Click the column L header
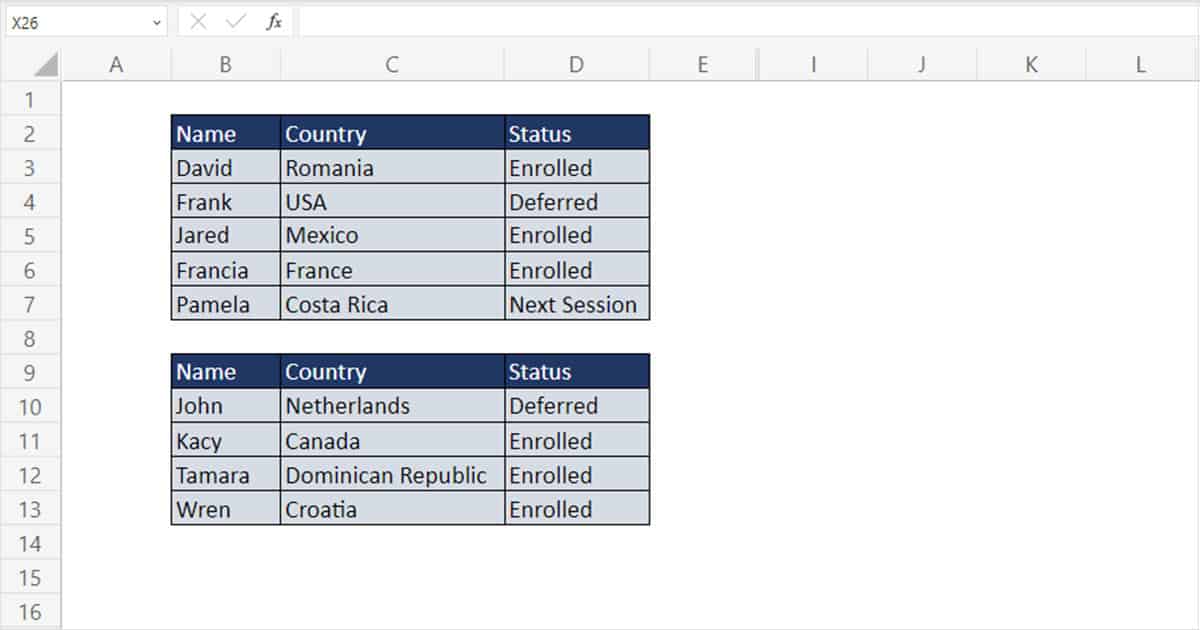The height and width of the screenshot is (630, 1200). (1140, 63)
